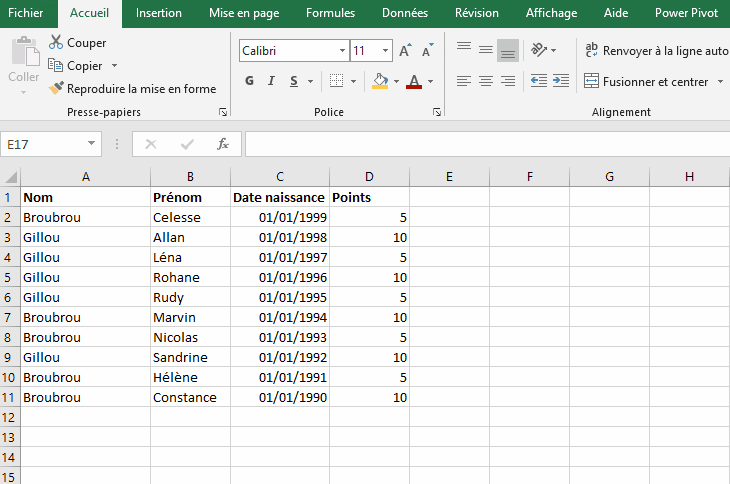Click the insert function fx icon
730x484 pixels.
click(223, 144)
